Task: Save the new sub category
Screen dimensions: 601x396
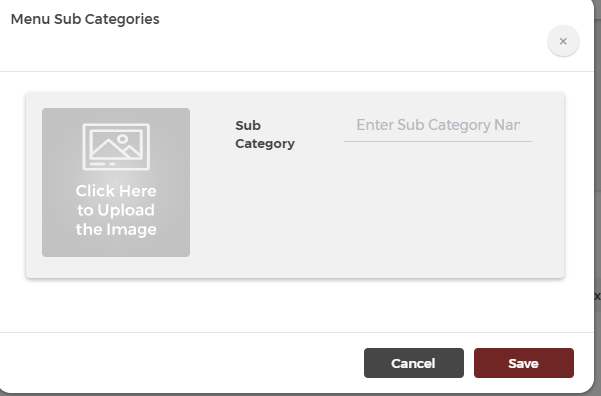Action: pyautogui.click(x=524, y=363)
